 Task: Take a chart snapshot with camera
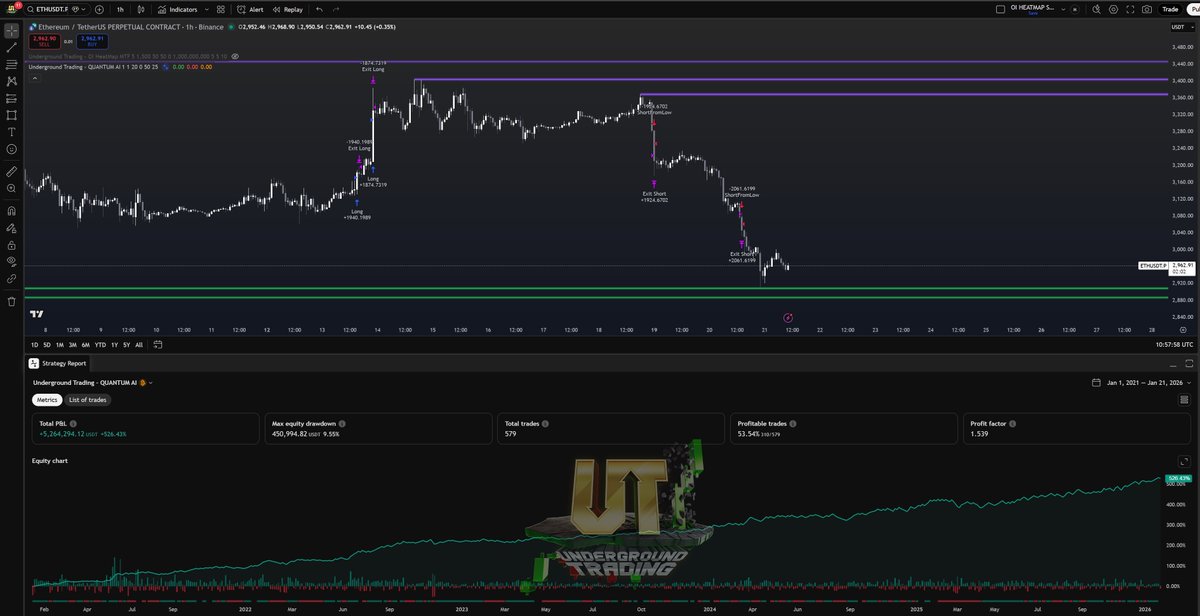coord(1146,9)
